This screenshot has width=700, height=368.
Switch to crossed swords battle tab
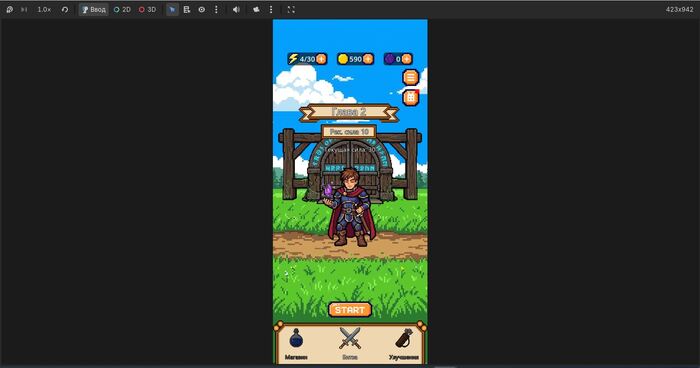click(x=350, y=343)
